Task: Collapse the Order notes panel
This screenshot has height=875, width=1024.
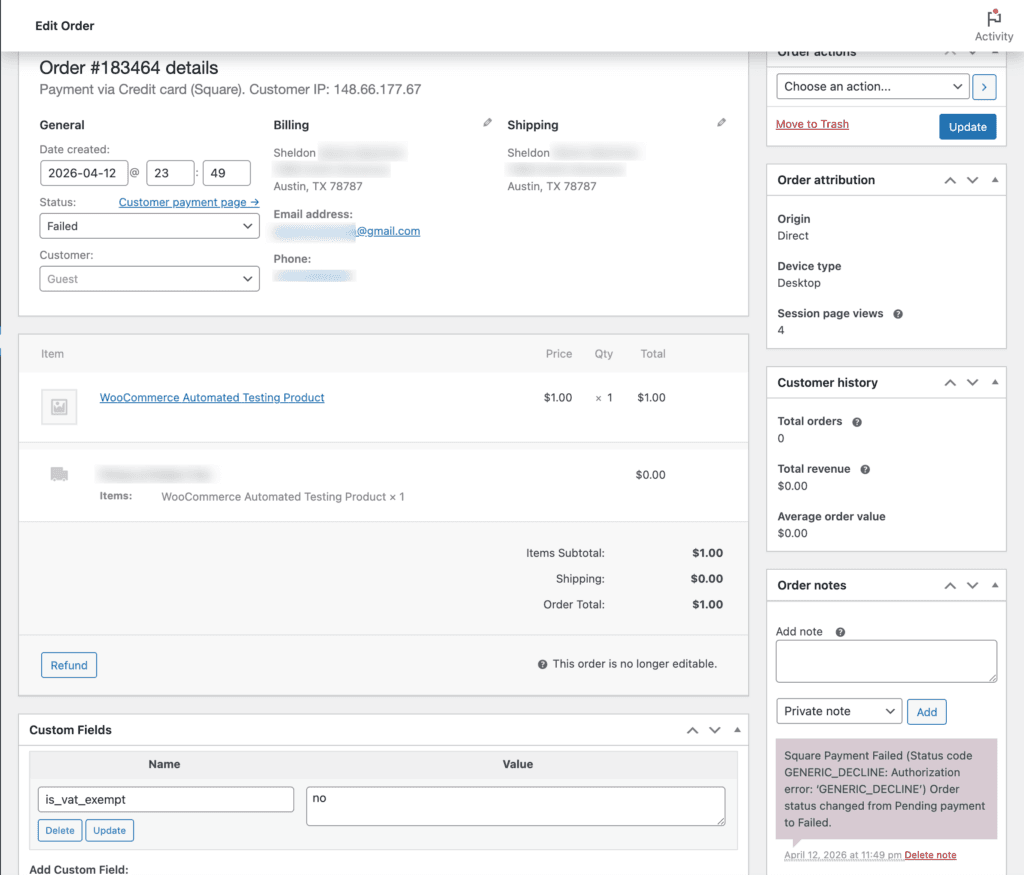Action: click(x=993, y=585)
